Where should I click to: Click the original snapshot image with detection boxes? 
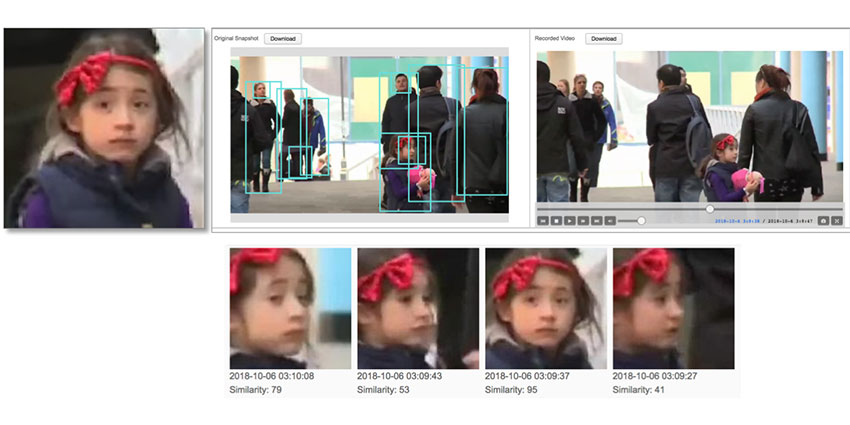tap(370, 134)
